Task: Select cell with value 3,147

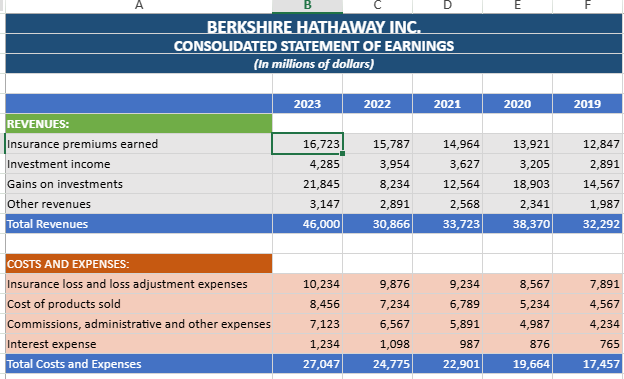Action: [x=307, y=204]
